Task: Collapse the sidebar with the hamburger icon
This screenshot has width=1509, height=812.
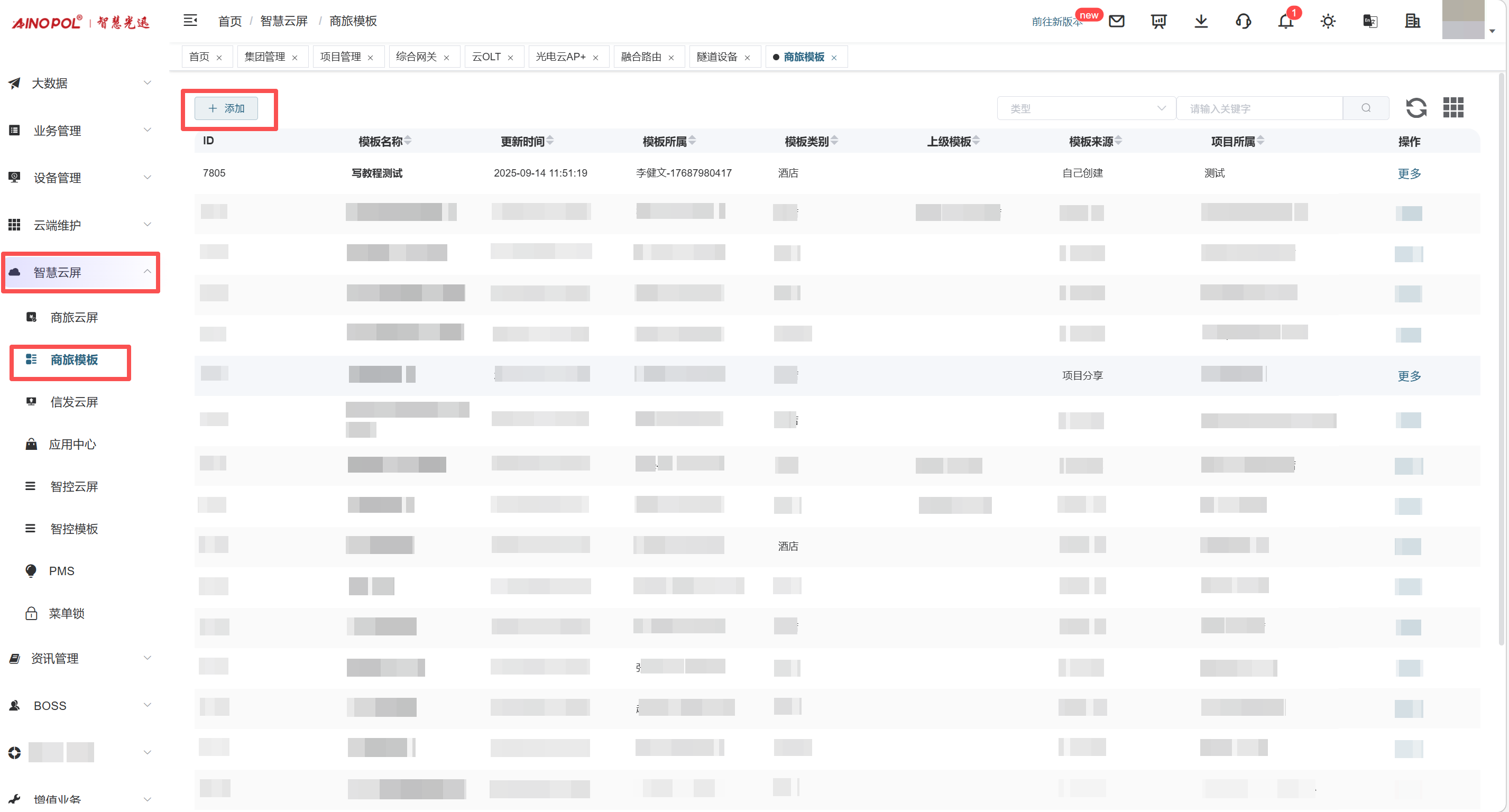Action: click(x=190, y=21)
